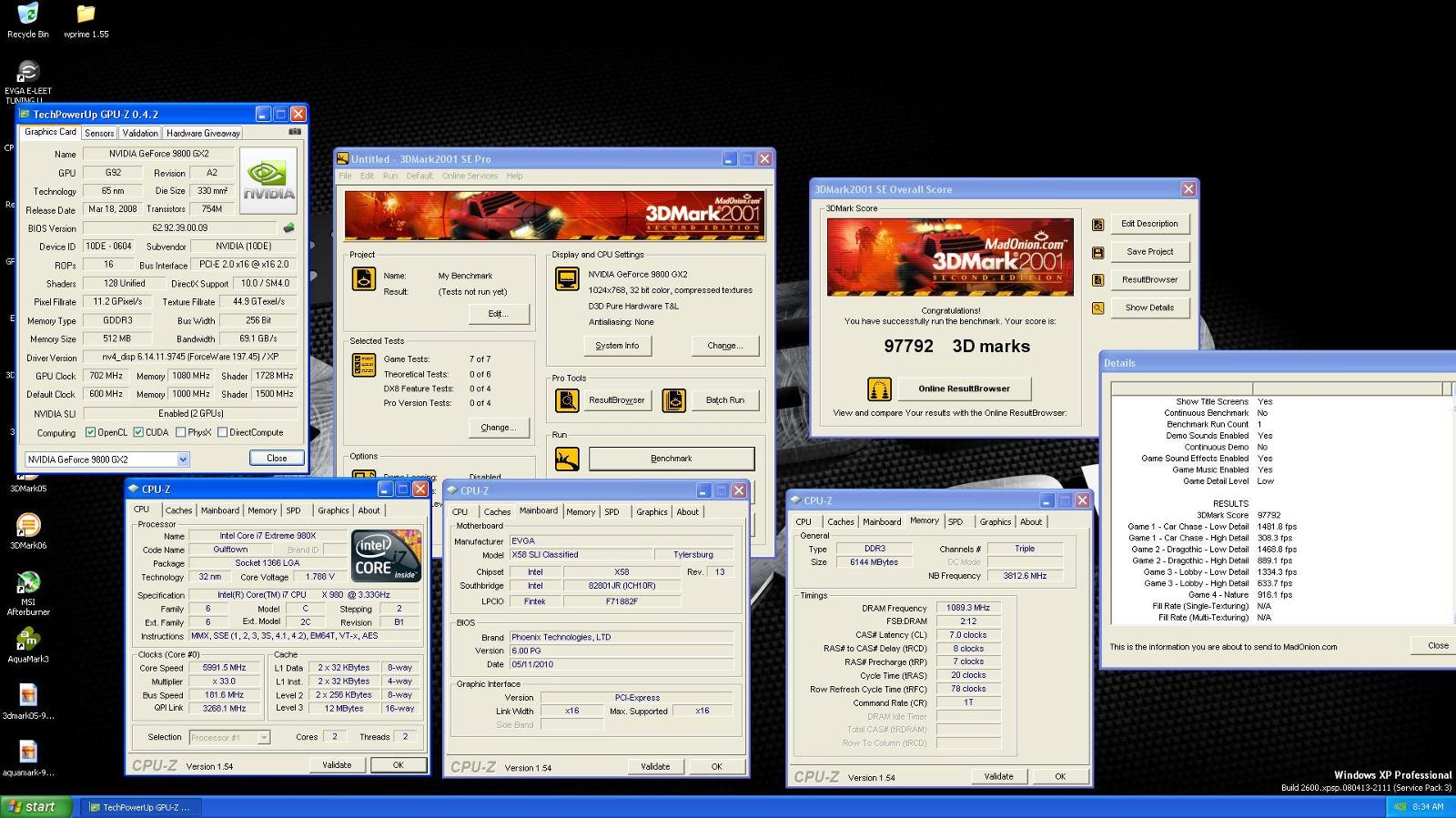This screenshot has width=1456, height=818.
Task: Open the File menu in 3DMark2001 SE Pro
Action: pos(345,176)
